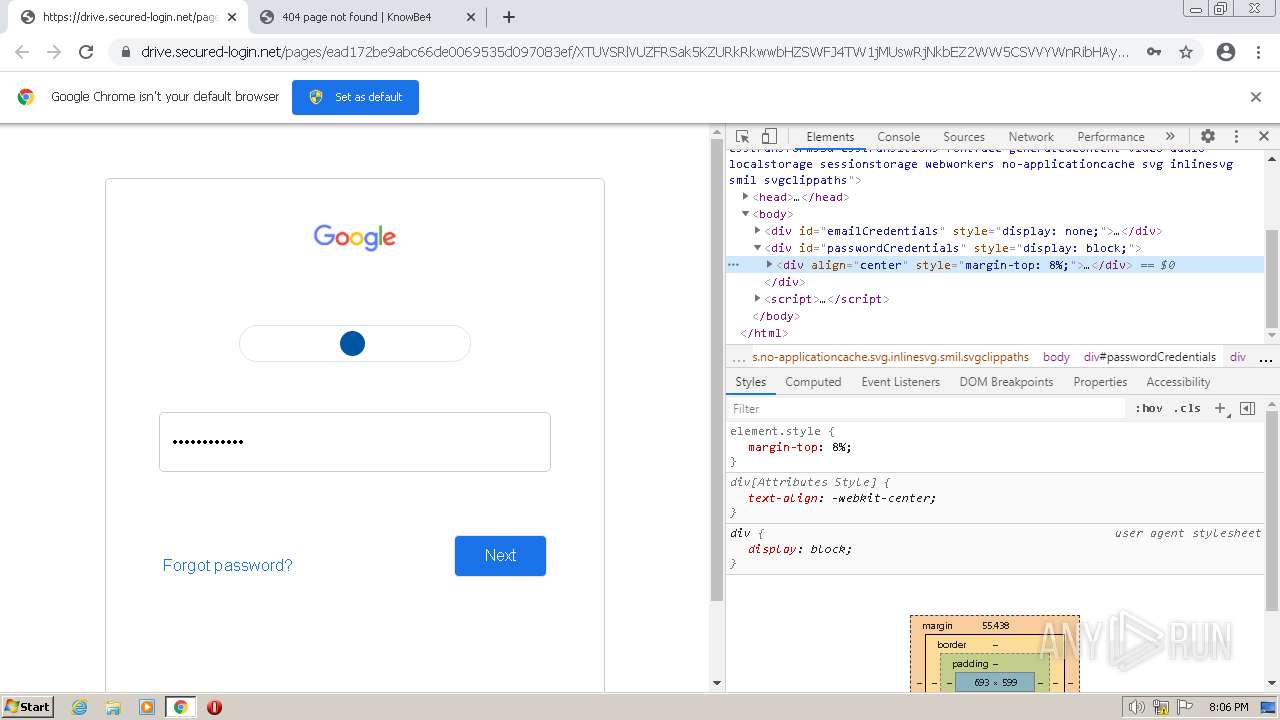Select the Properties sidebar tab
Viewport: 1280px width, 720px height.
tap(1100, 382)
